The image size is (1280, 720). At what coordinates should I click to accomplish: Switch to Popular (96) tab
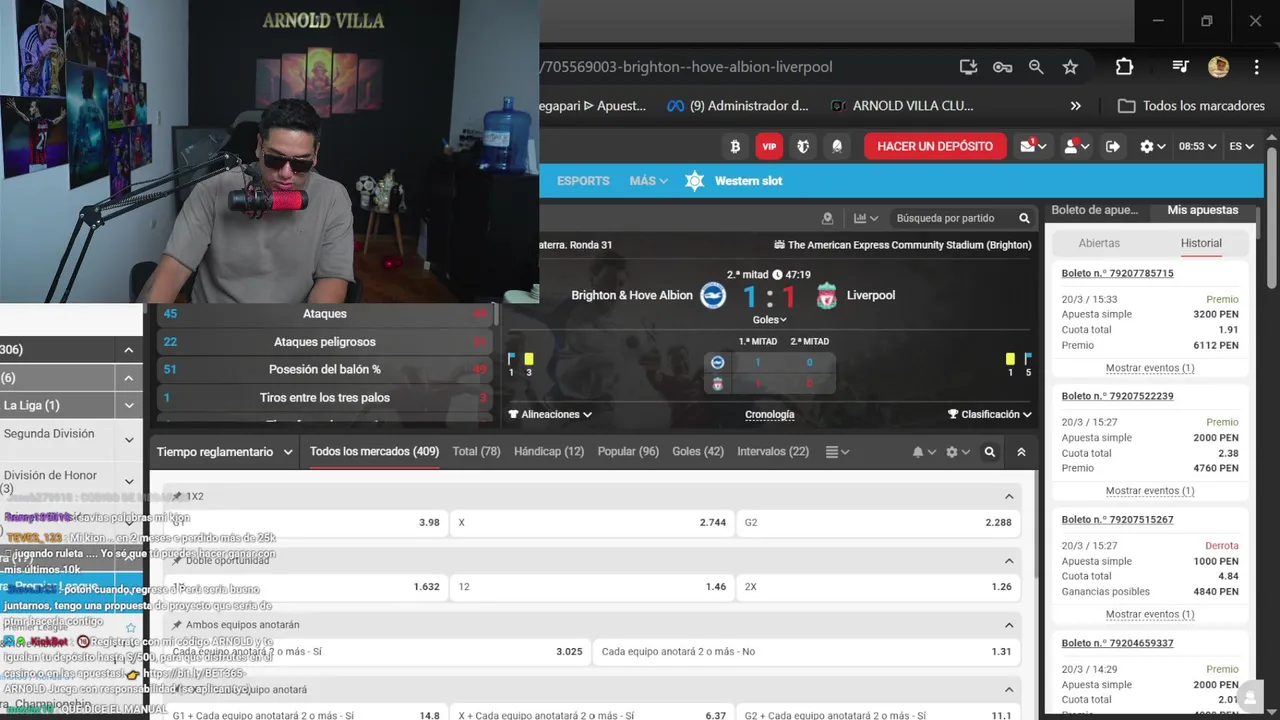(628, 452)
